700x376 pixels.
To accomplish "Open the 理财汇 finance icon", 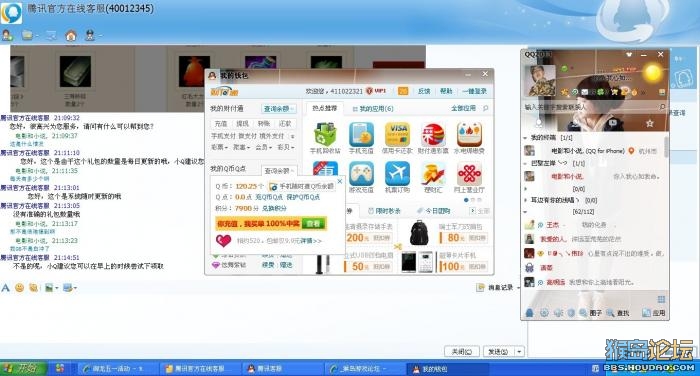I will (x=433, y=174).
